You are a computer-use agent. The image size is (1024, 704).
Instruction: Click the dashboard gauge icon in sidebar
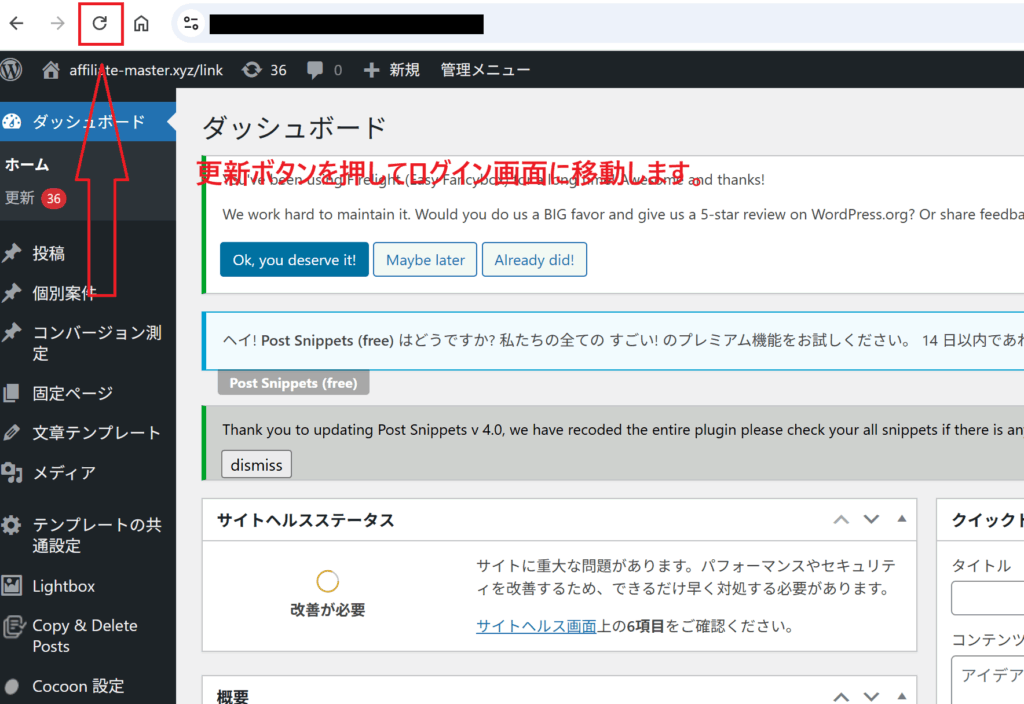(x=12, y=121)
